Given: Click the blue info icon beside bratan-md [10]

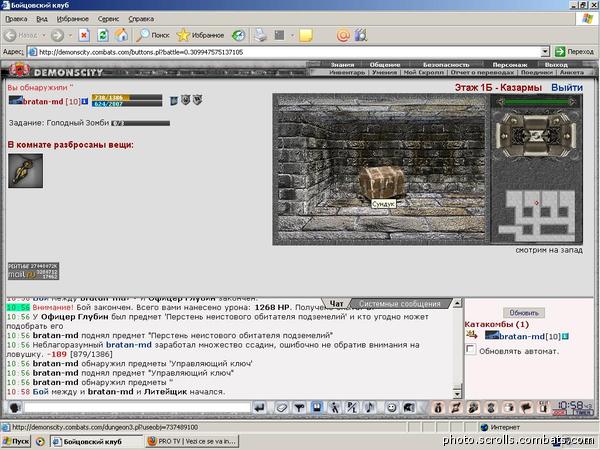Looking at the screenshot, I should 85,101.
